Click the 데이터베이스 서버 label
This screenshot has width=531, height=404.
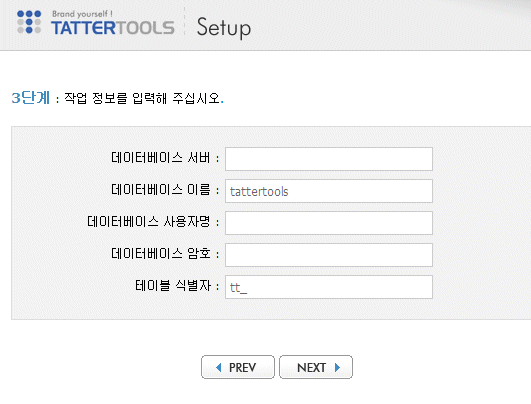pos(161,158)
